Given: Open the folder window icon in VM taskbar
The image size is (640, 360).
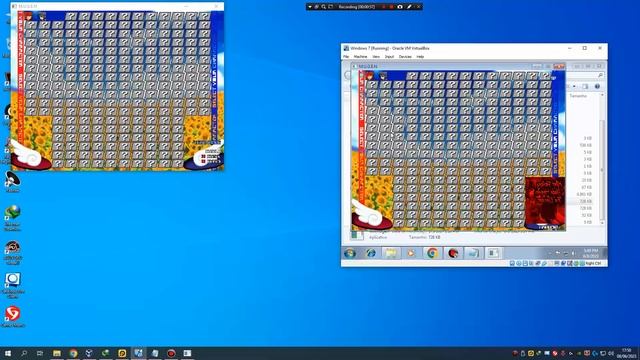Looking at the screenshot, I should point(473,253).
